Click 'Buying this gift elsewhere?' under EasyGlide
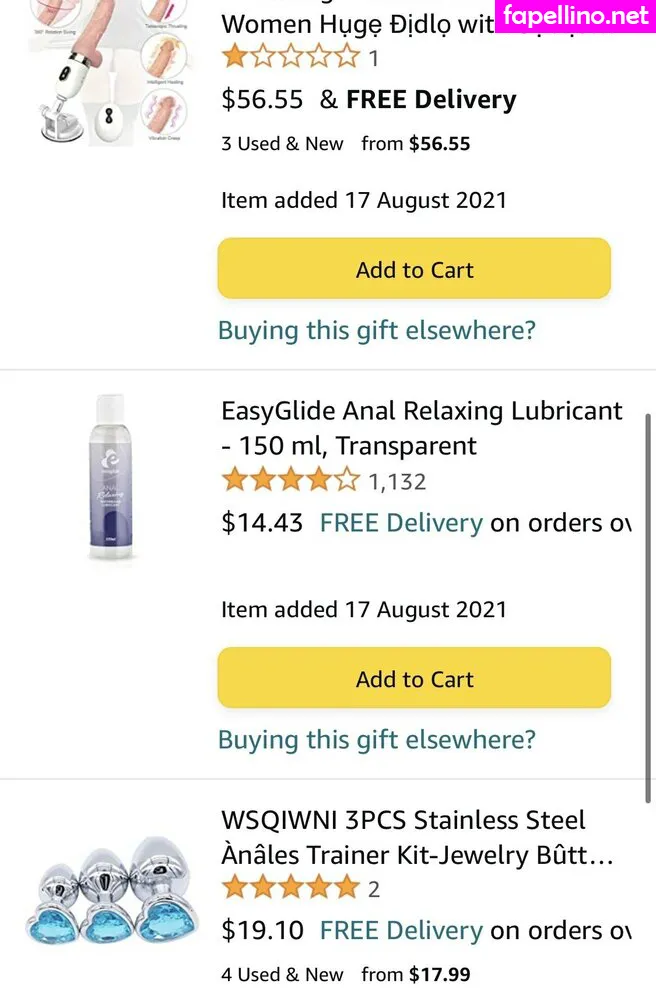Viewport: 656px width, 1000px height. [377, 740]
